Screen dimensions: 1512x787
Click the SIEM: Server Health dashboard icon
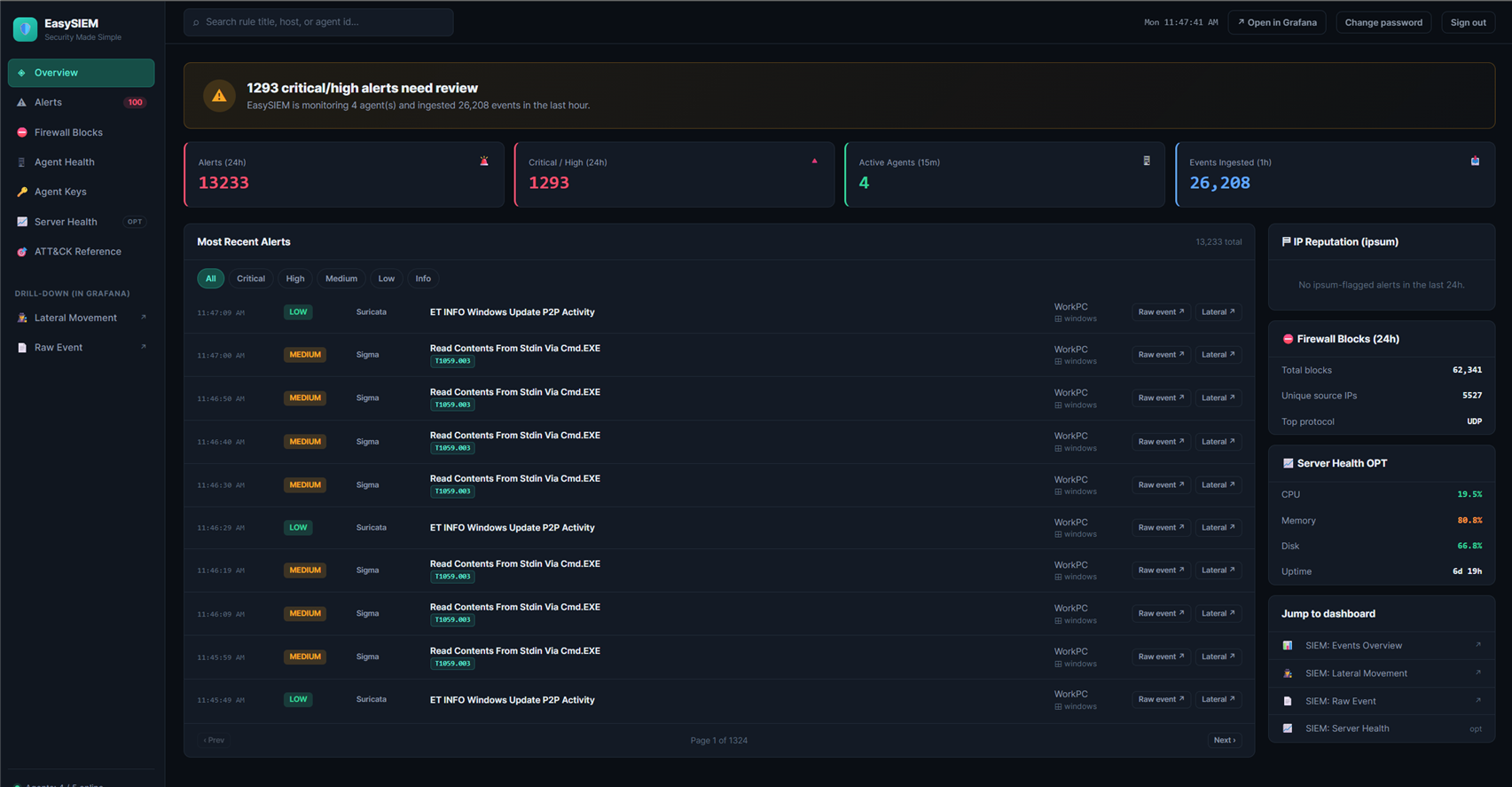pyautogui.click(x=1288, y=728)
